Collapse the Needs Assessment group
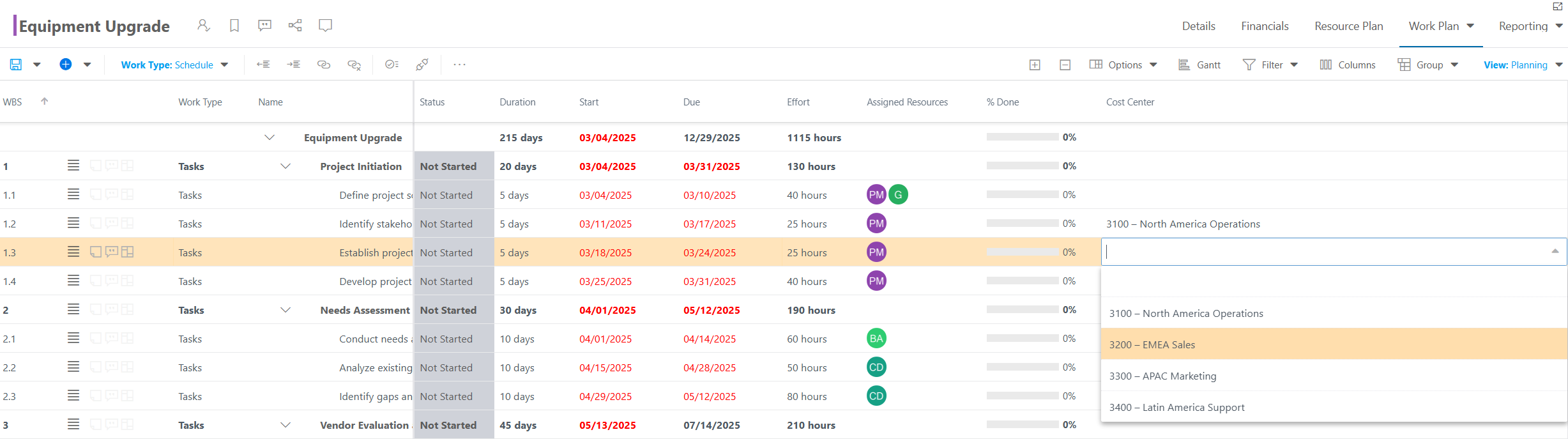Viewport: 1568px width, 439px height. pos(285,310)
